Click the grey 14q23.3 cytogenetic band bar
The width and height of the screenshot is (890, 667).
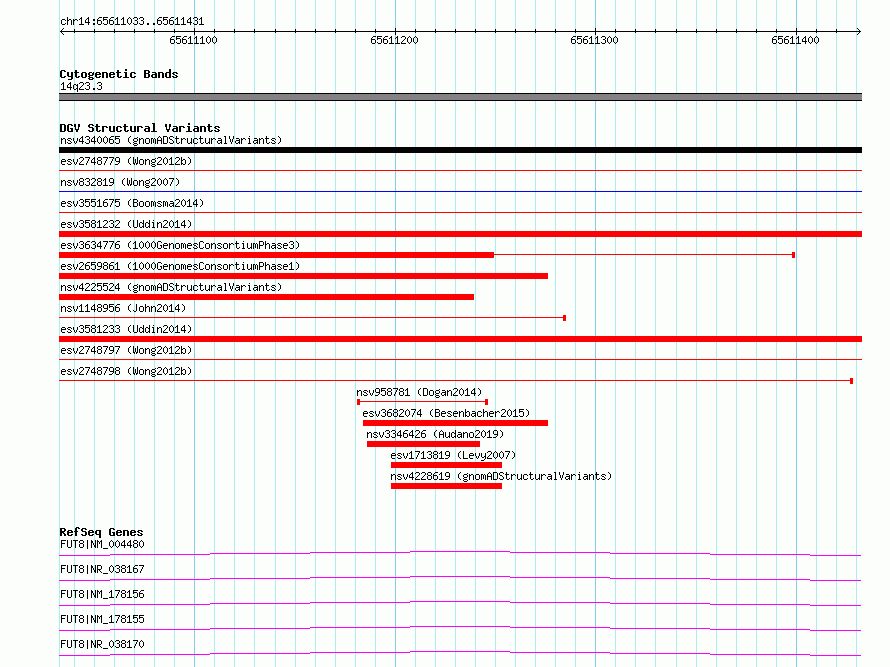tap(460, 97)
